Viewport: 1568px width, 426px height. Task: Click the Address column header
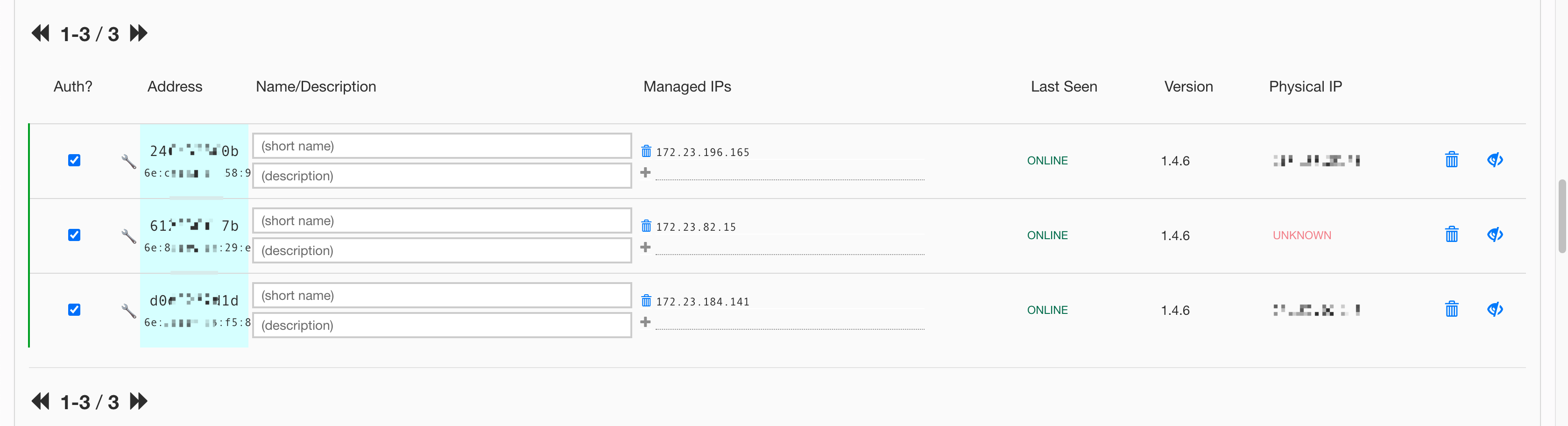pyautogui.click(x=175, y=86)
